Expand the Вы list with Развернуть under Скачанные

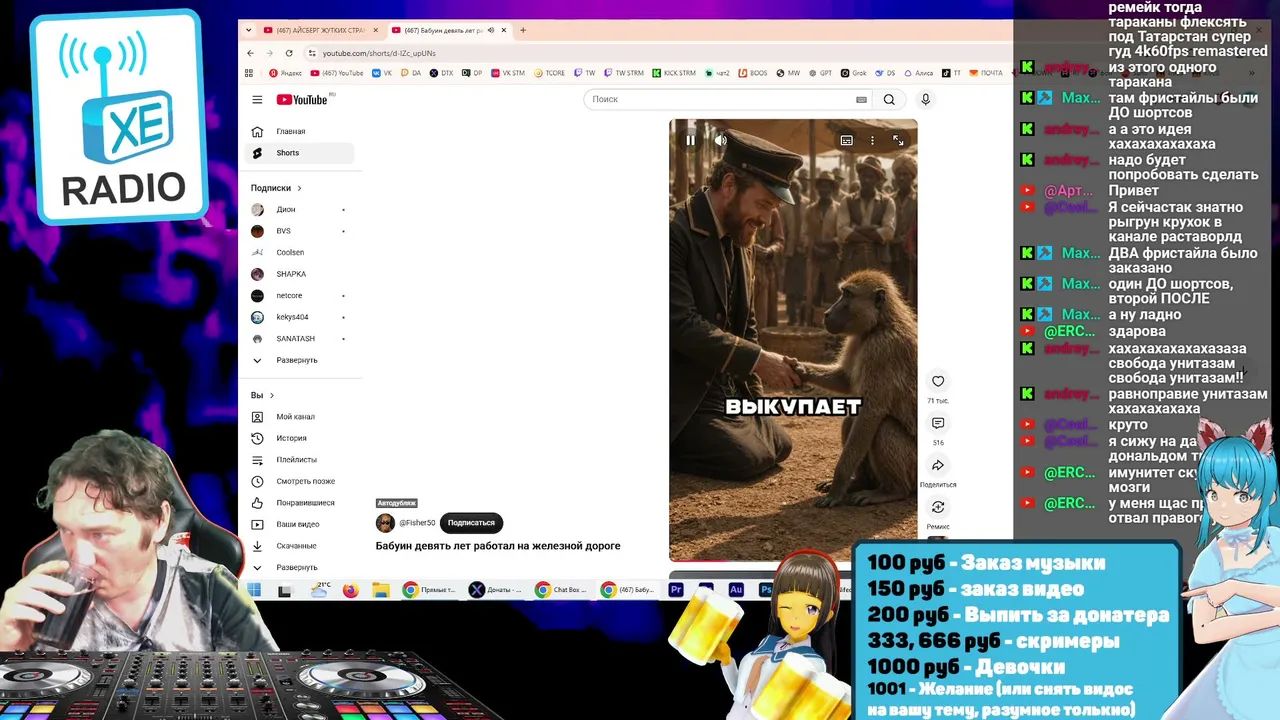tap(300, 567)
